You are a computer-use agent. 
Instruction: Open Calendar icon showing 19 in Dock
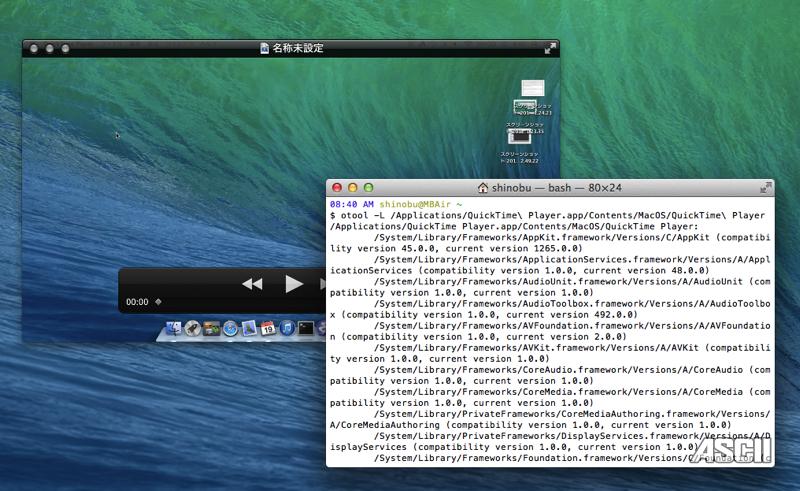pyautogui.click(x=268, y=328)
